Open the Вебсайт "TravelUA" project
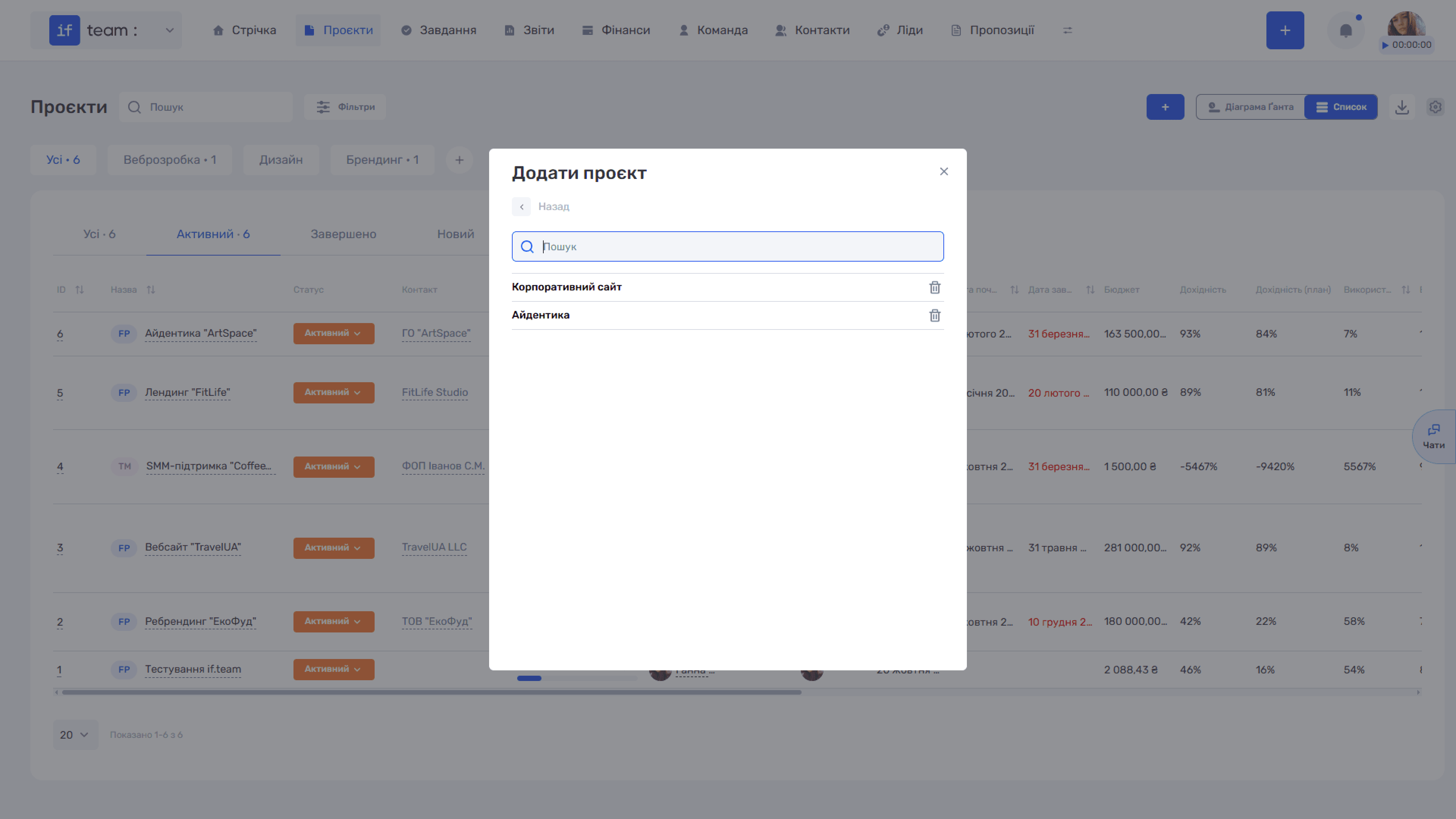The width and height of the screenshot is (1456, 819). click(193, 547)
